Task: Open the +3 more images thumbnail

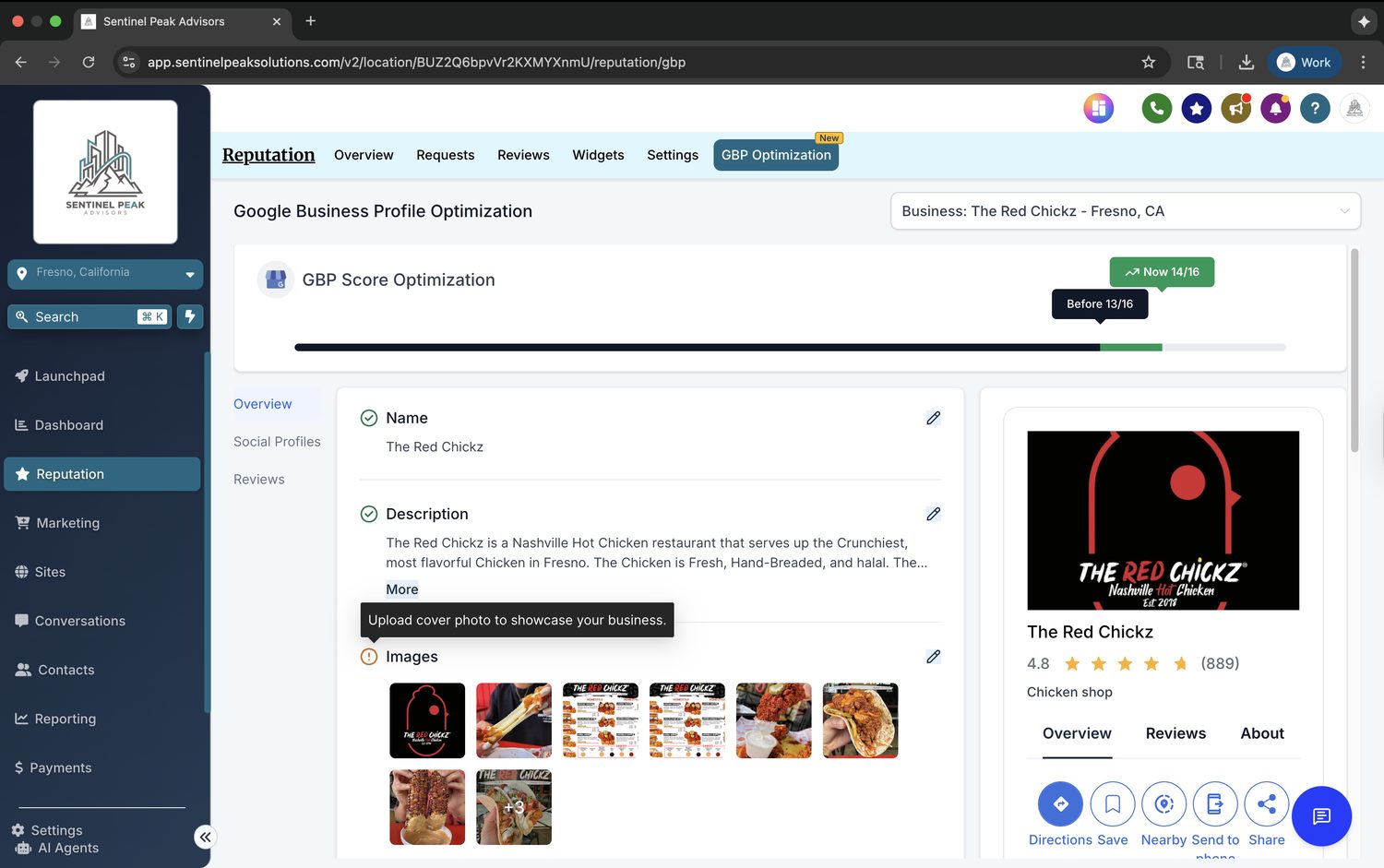Action: click(x=514, y=807)
